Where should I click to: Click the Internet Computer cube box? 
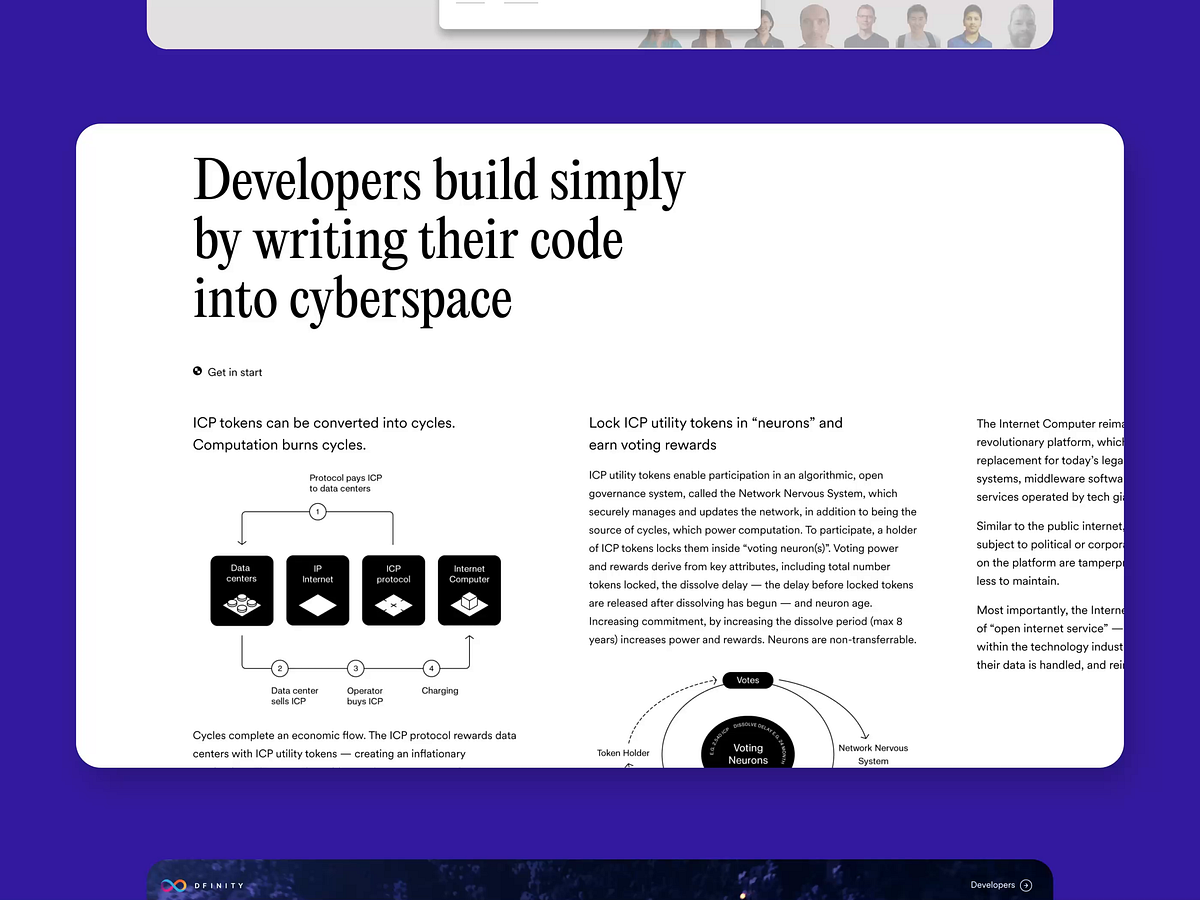pos(469,591)
